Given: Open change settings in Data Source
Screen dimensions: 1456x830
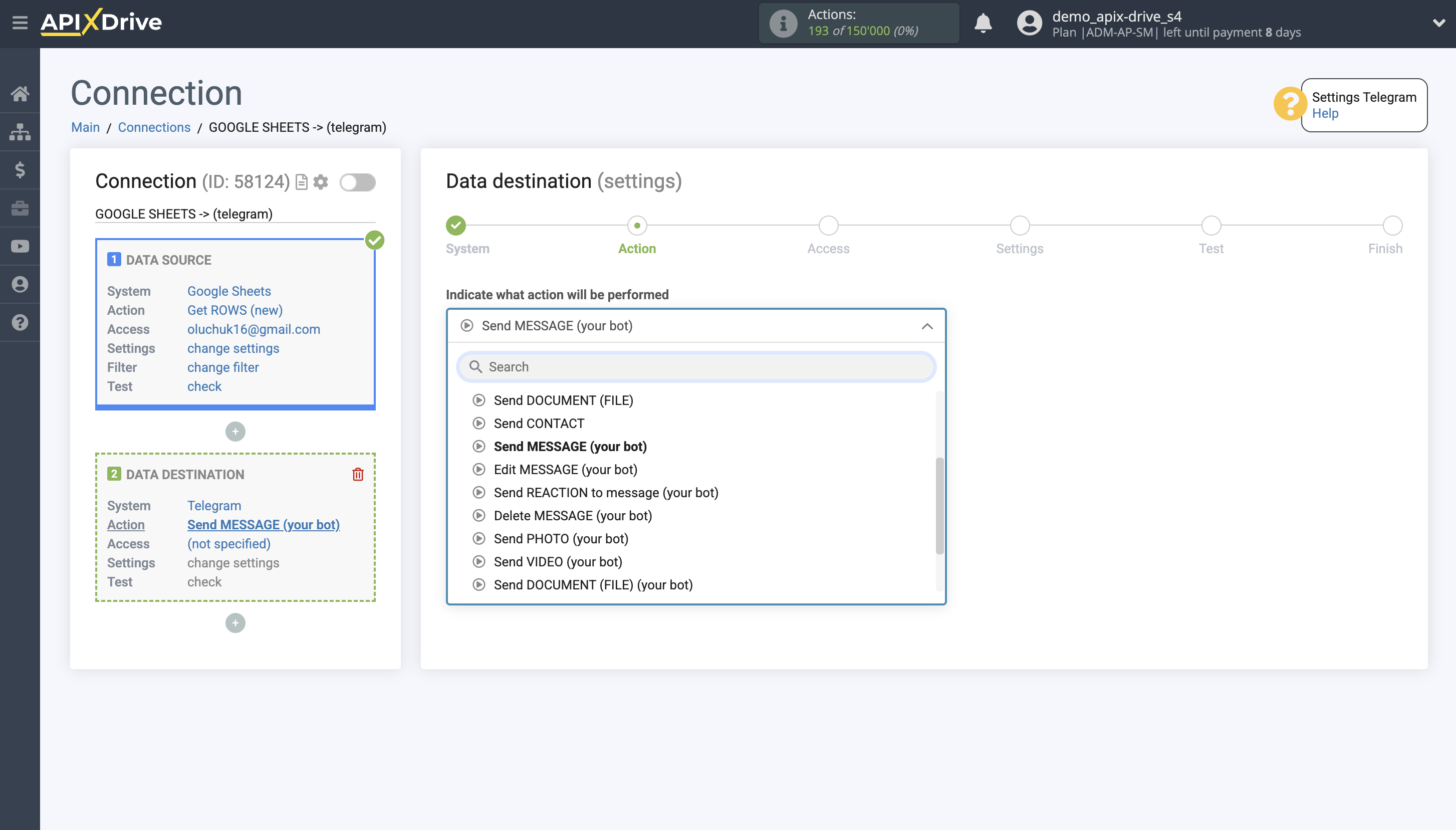Looking at the screenshot, I should click(x=233, y=348).
